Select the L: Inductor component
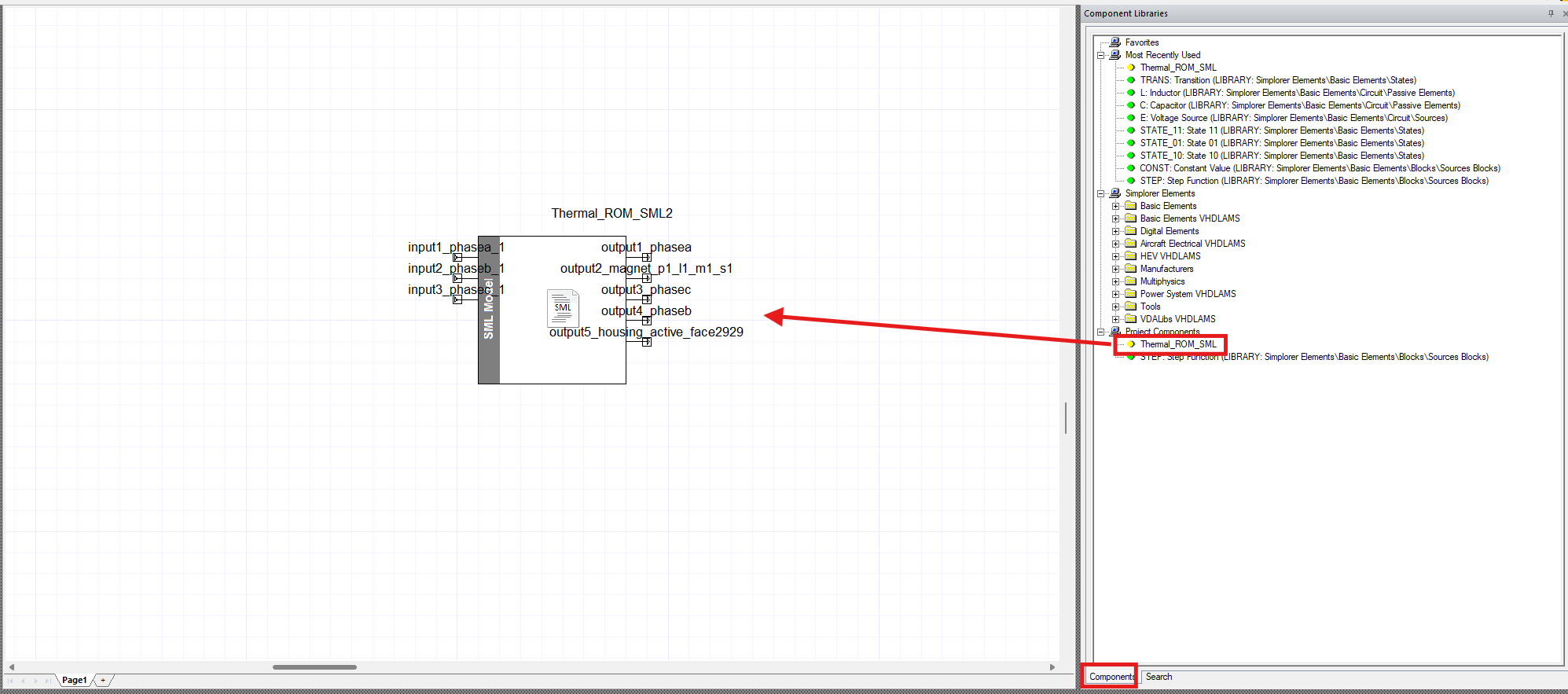The width and height of the screenshot is (1568, 694). [1297, 93]
